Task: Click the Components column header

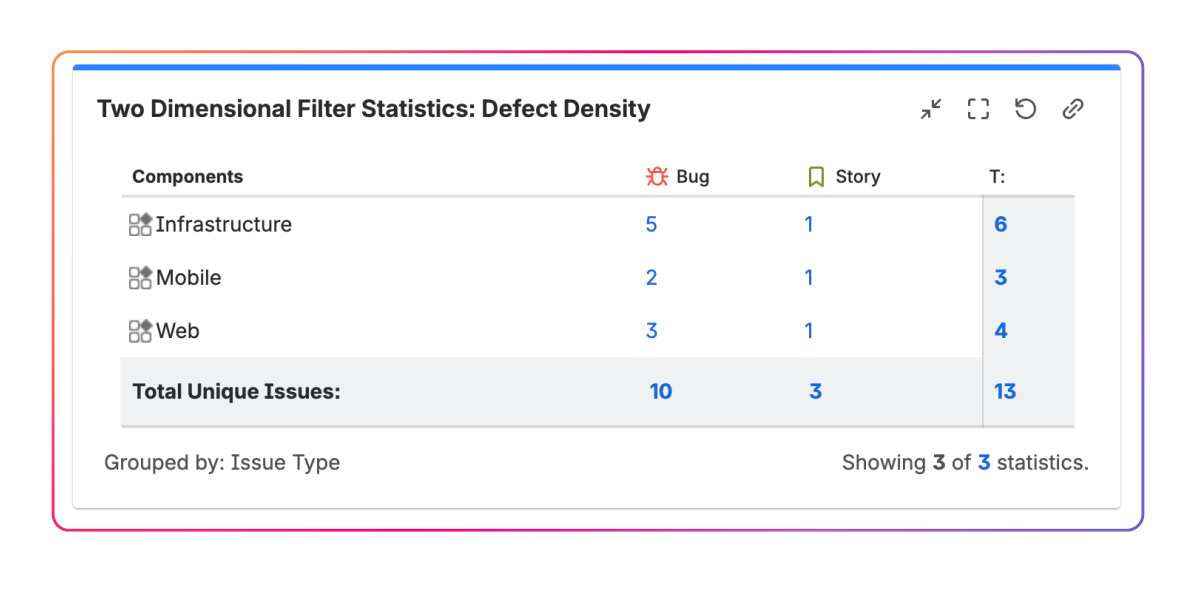Action: point(188,175)
